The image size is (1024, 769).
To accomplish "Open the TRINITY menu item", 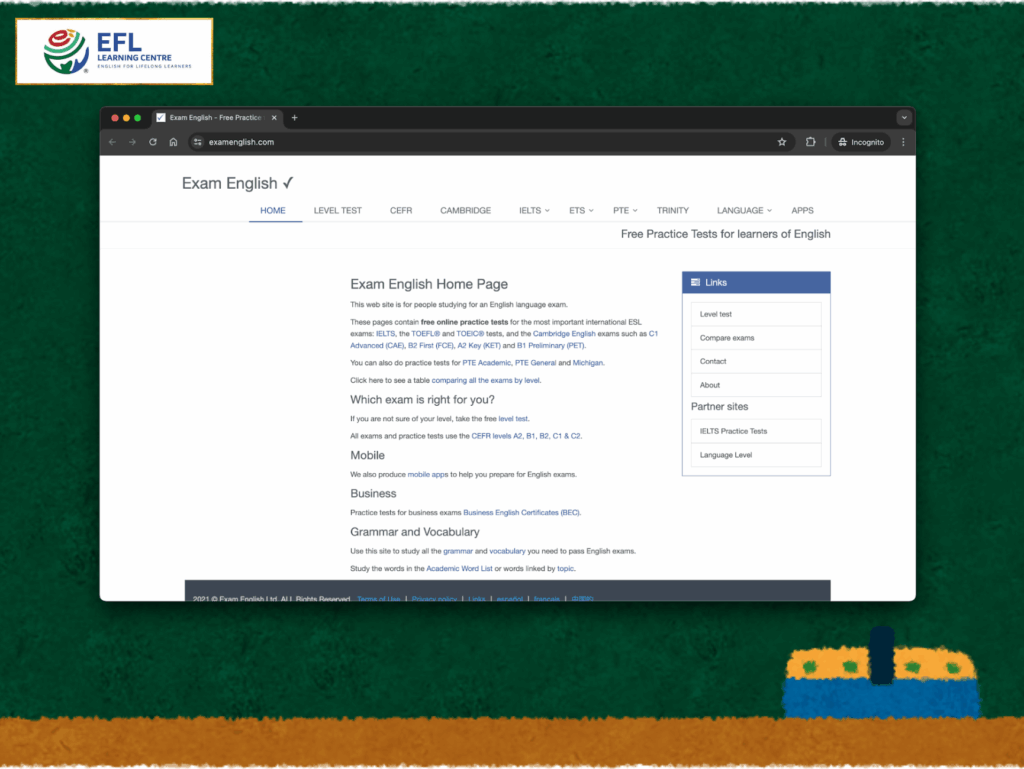I will pyautogui.click(x=673, y=210).
